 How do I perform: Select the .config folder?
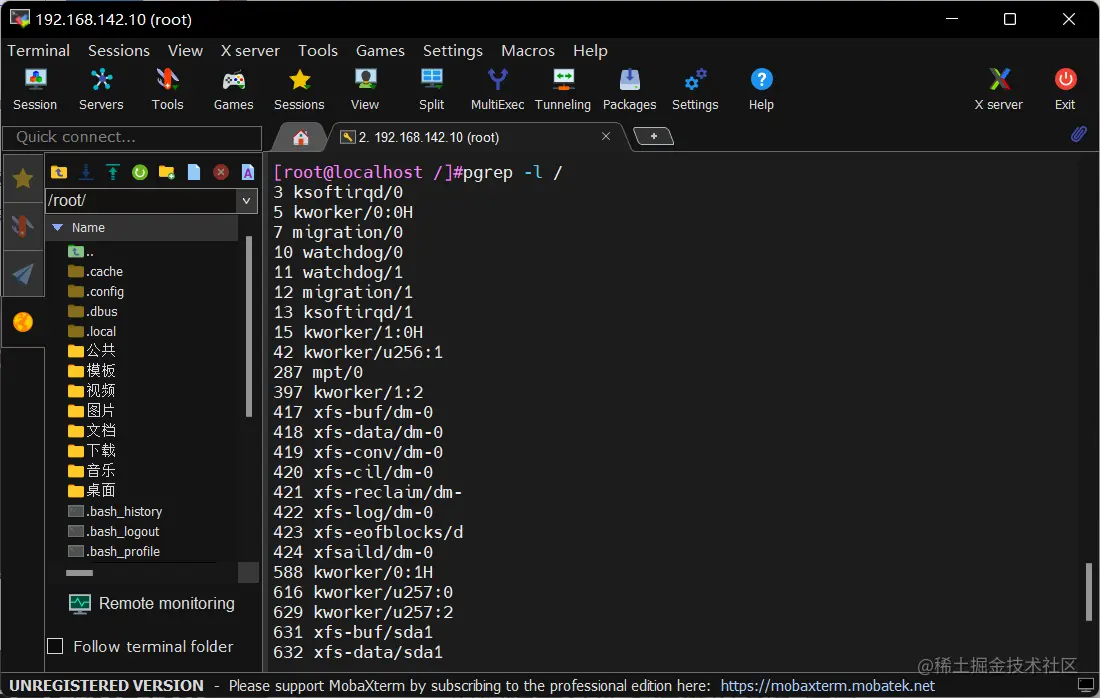(95, 291)
